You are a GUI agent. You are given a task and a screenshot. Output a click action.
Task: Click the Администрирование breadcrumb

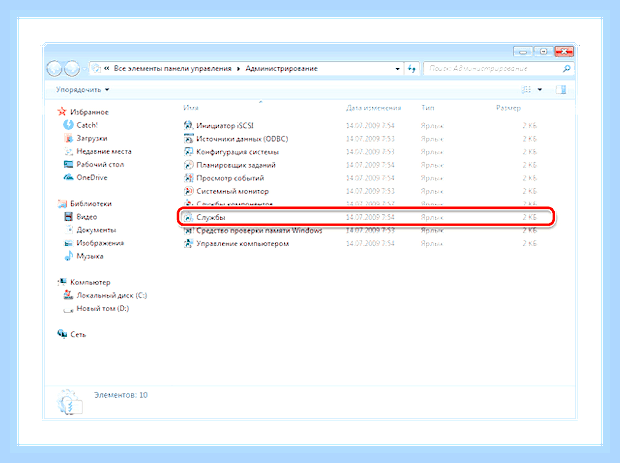tap(281, 68)
